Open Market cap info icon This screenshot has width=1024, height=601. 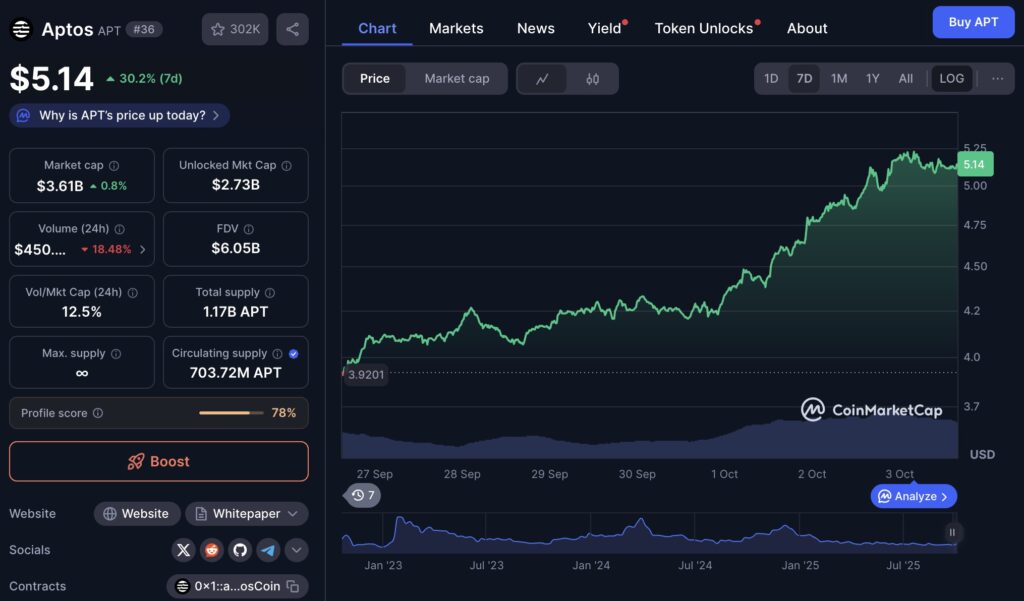pos(114,166)
